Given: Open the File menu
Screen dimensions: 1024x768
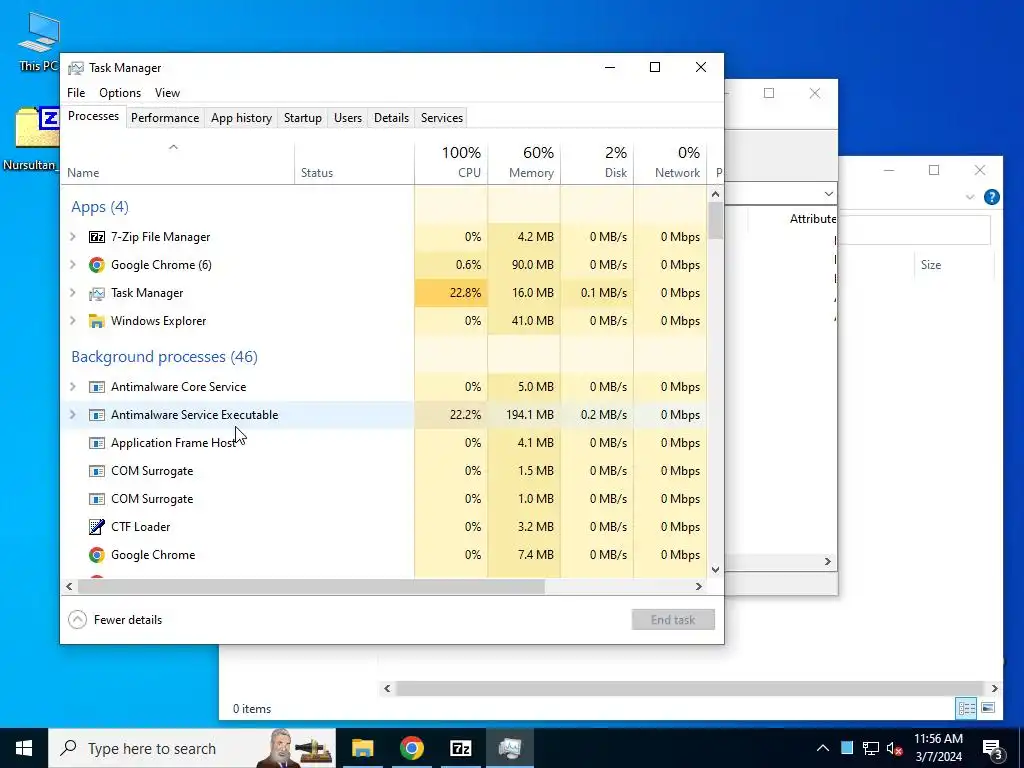Looking at the screenshot, I should (76, 93).
